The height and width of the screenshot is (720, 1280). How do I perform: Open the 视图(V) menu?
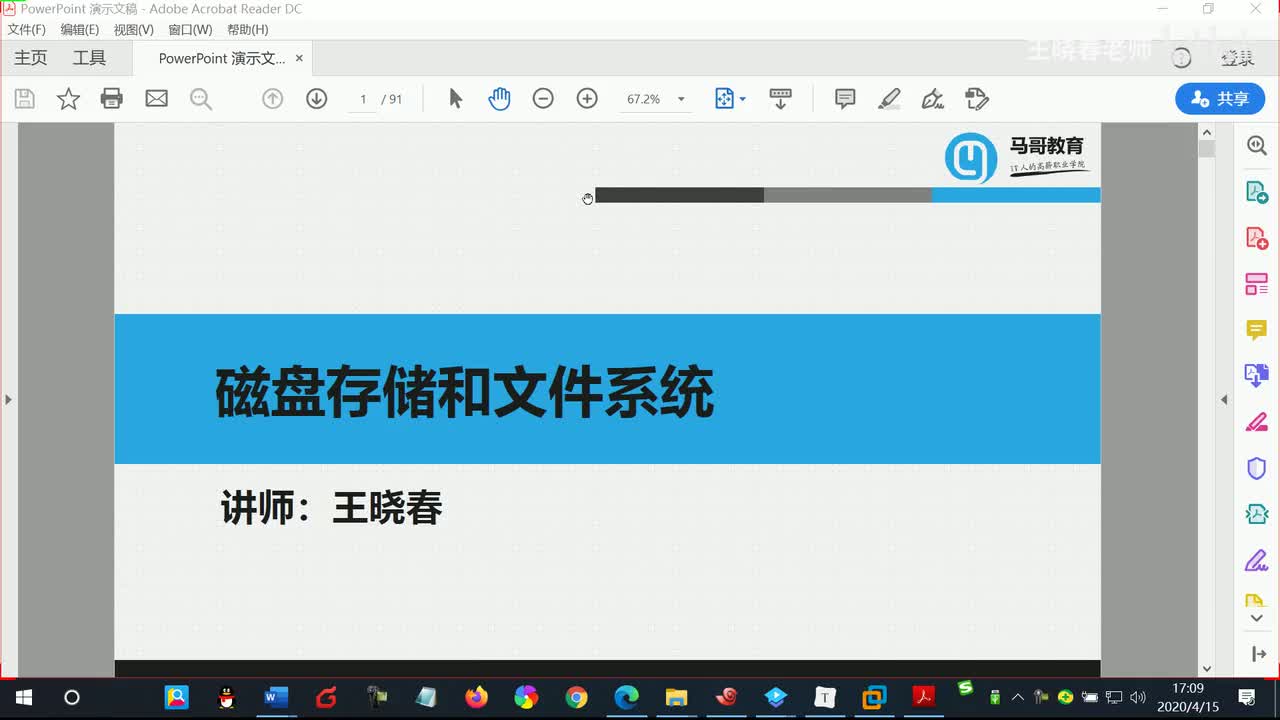134,30
